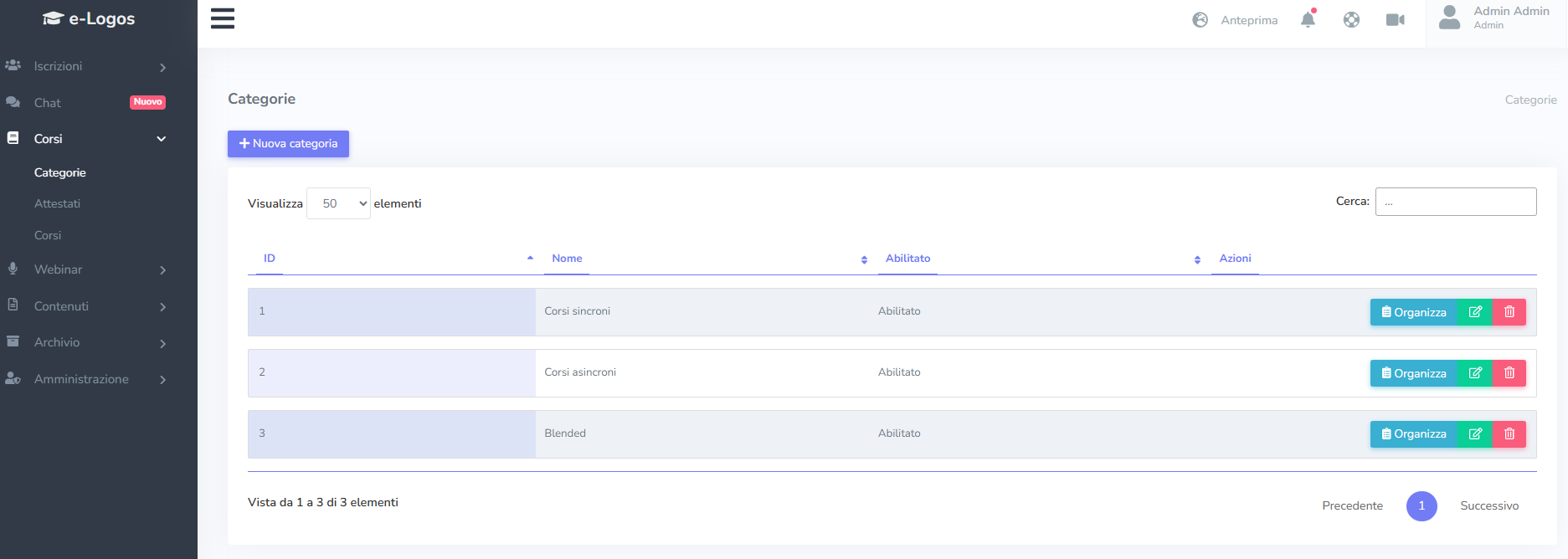
Task: Expand the Webinar sidebar section
Action: [84, 269]
